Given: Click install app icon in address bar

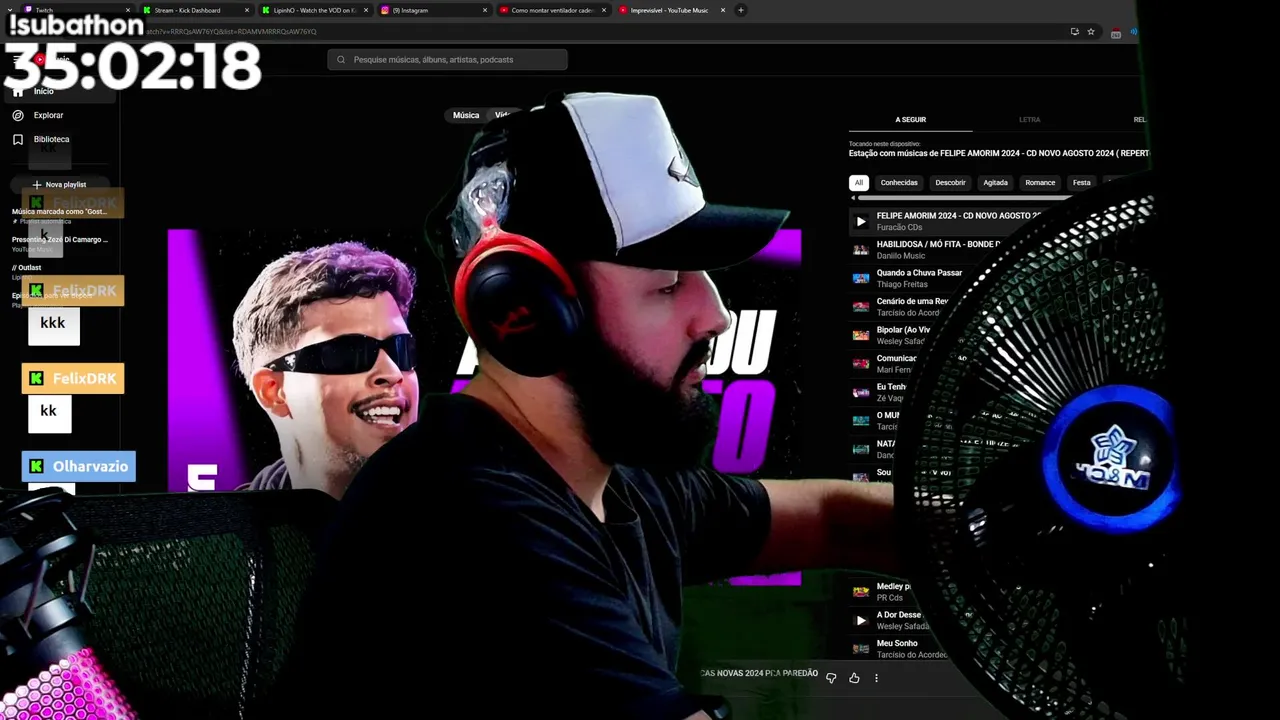Looking at the screenshot, I should 1075,32.
